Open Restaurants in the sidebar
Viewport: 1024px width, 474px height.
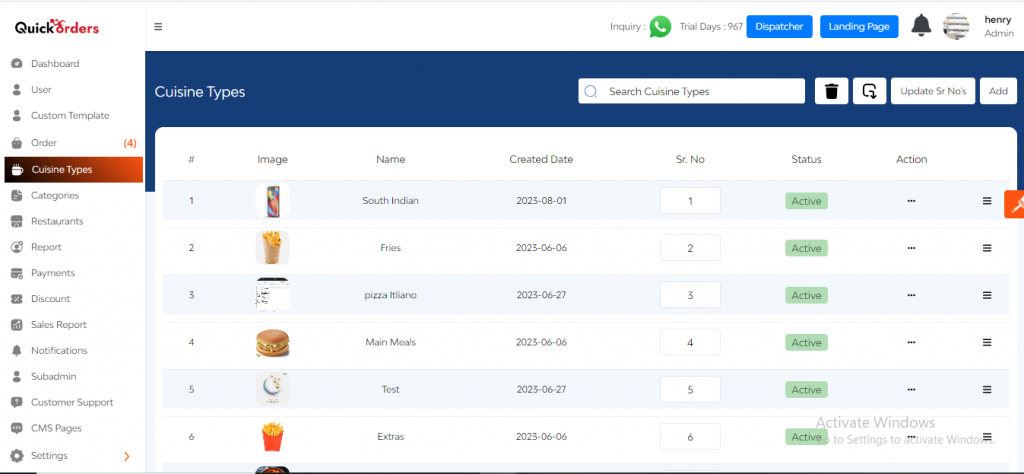click(x=57, y=221)
